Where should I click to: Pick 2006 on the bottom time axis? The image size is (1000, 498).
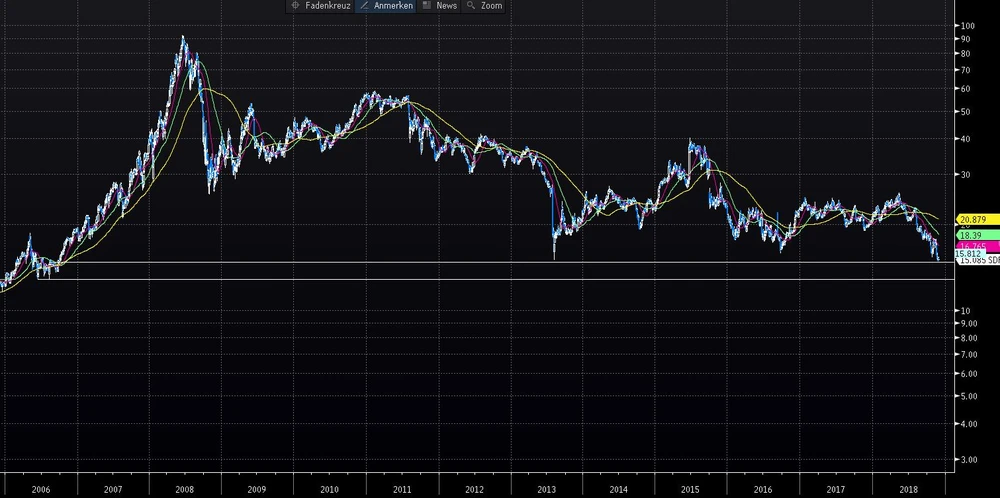[x=40, y=490]
